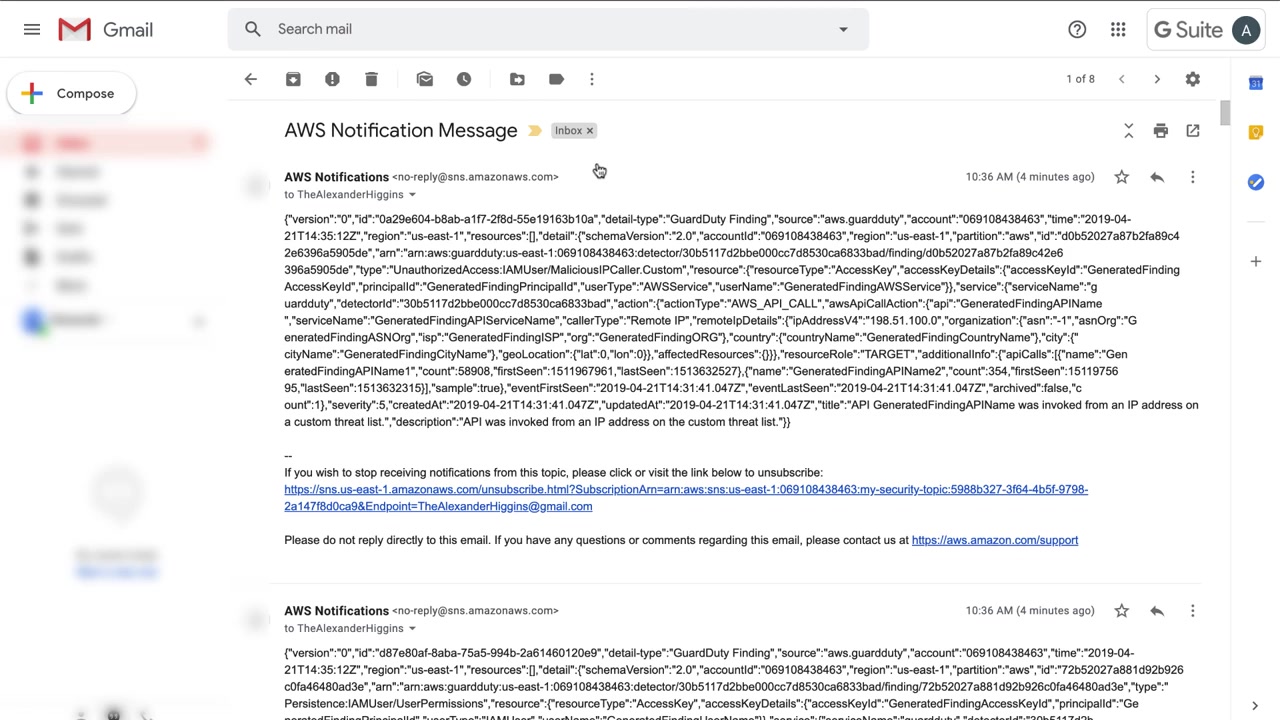Toggle the importance marker beside subject
The height and width of the screenshot is (720, 1280).
(535, 131)
